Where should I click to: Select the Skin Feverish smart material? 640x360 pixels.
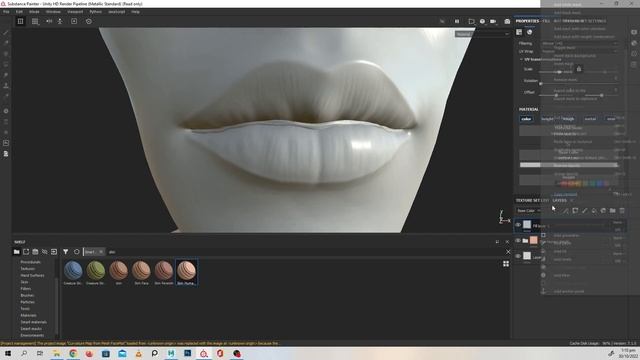pyautogui.click(x=164, y=273)
